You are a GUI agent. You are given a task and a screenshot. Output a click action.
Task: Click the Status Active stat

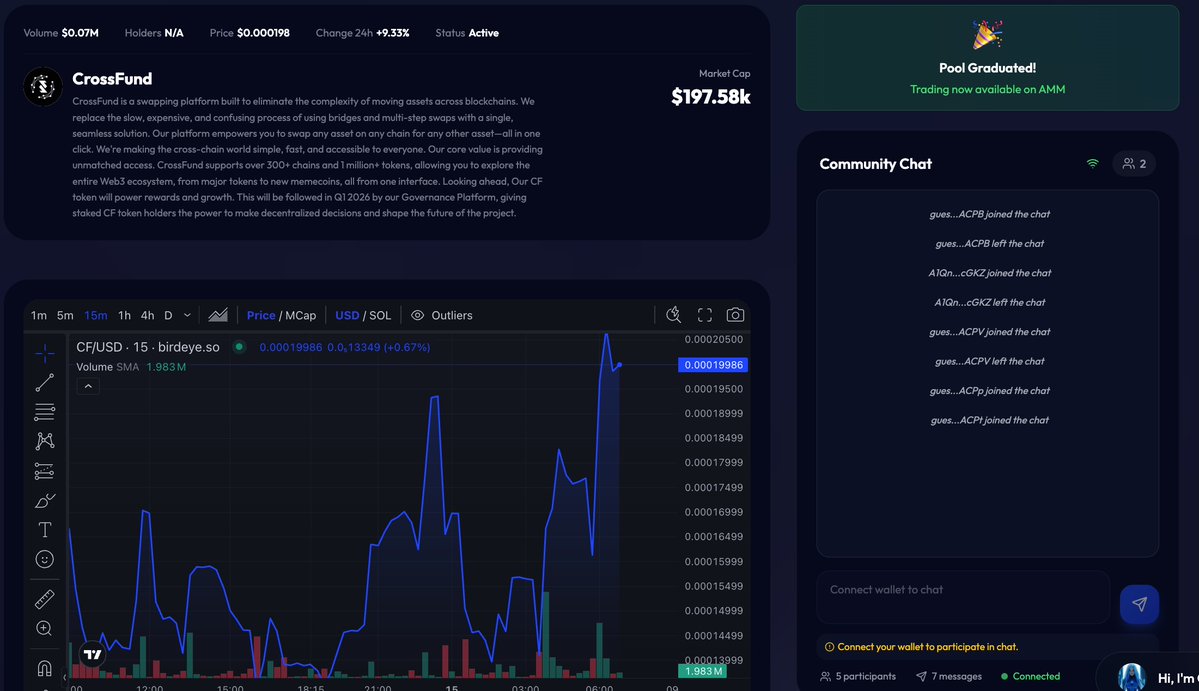click(x=466, y=33)
